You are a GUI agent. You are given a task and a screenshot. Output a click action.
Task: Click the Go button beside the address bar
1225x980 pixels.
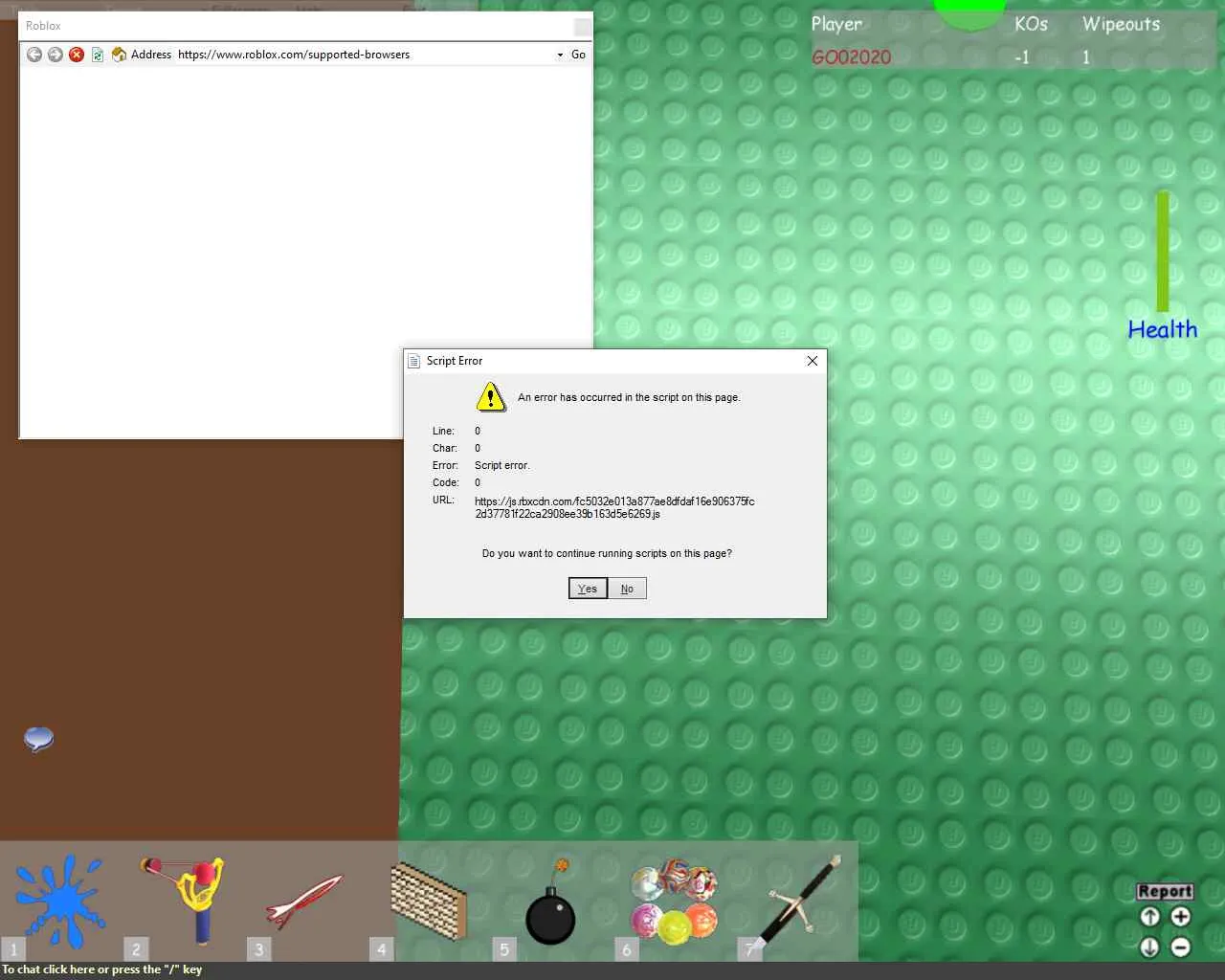pos(578,55)
